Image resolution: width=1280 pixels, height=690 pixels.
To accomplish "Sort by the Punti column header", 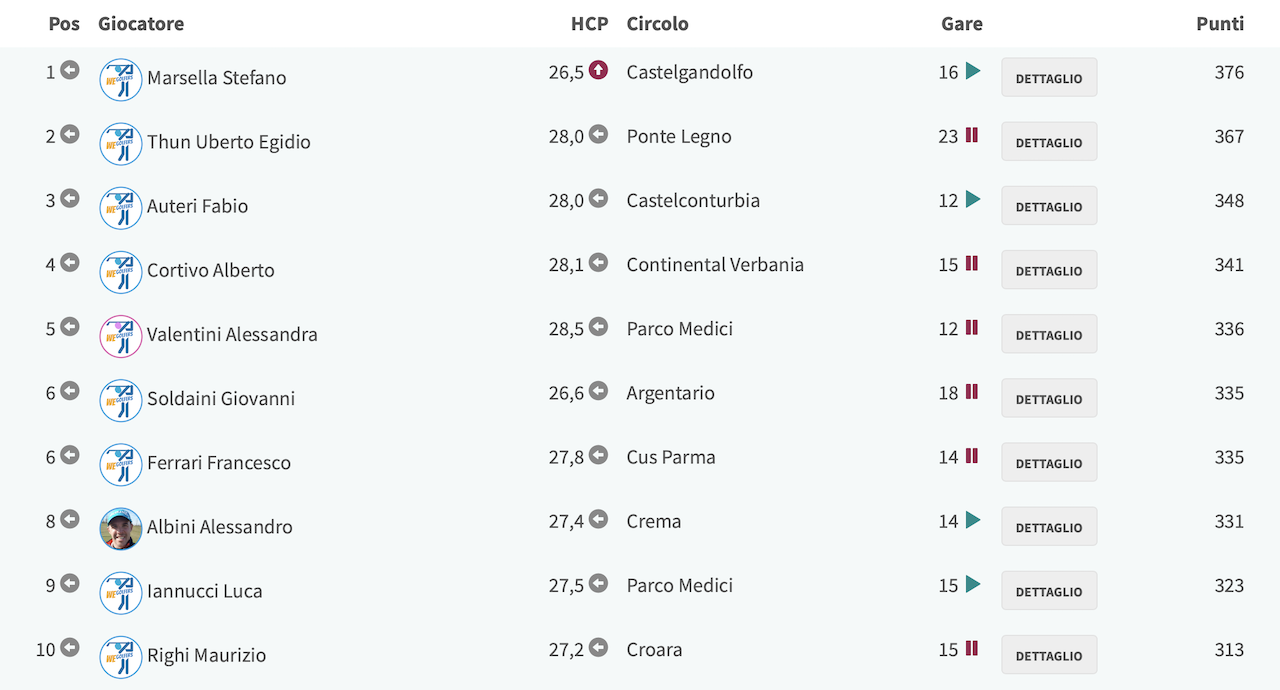I will (1220, 23).
